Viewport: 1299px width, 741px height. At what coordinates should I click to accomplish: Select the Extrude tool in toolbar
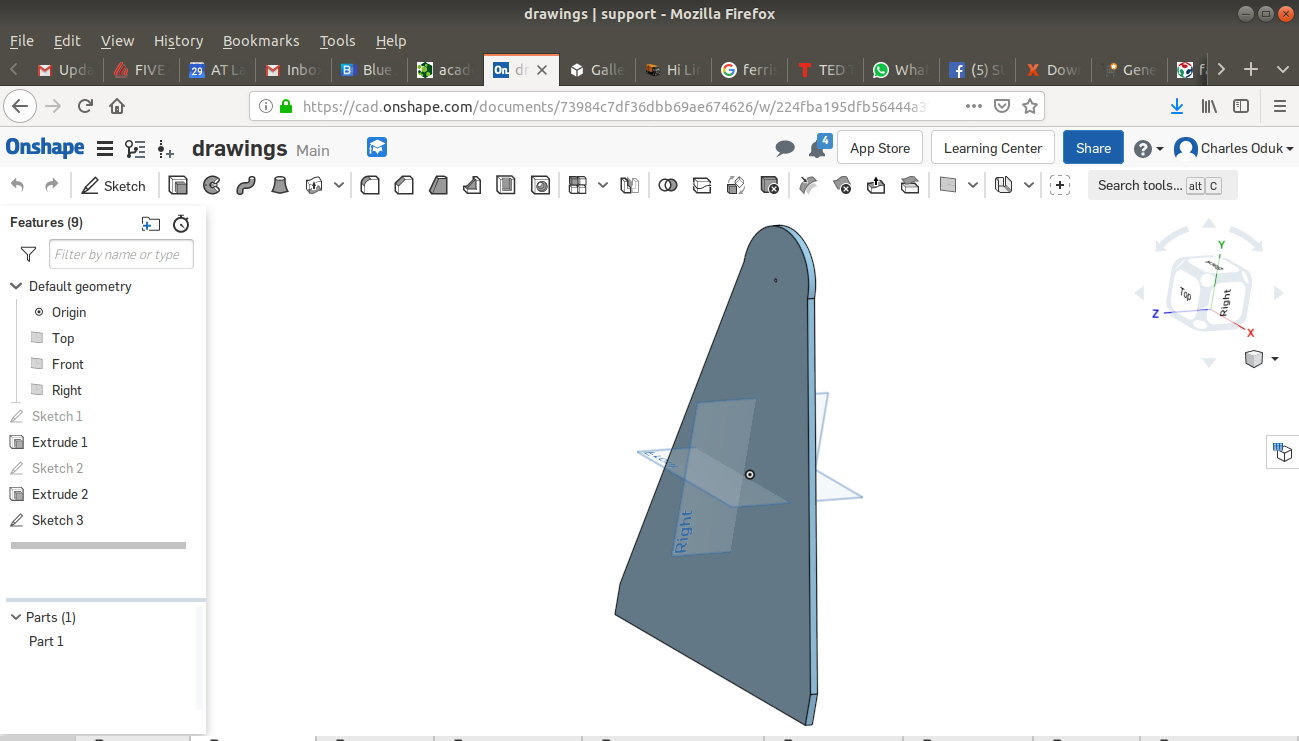pyautogui.click(x=178, y=185)
